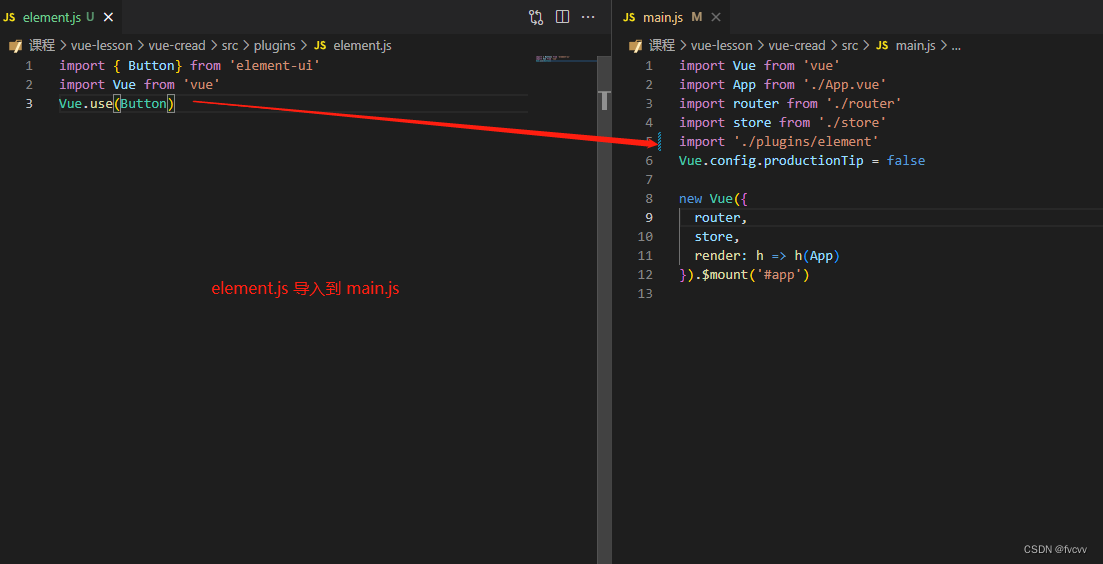Open changes compare icon in left editor
1103x564 pixels.
click(x=536, y=17)
